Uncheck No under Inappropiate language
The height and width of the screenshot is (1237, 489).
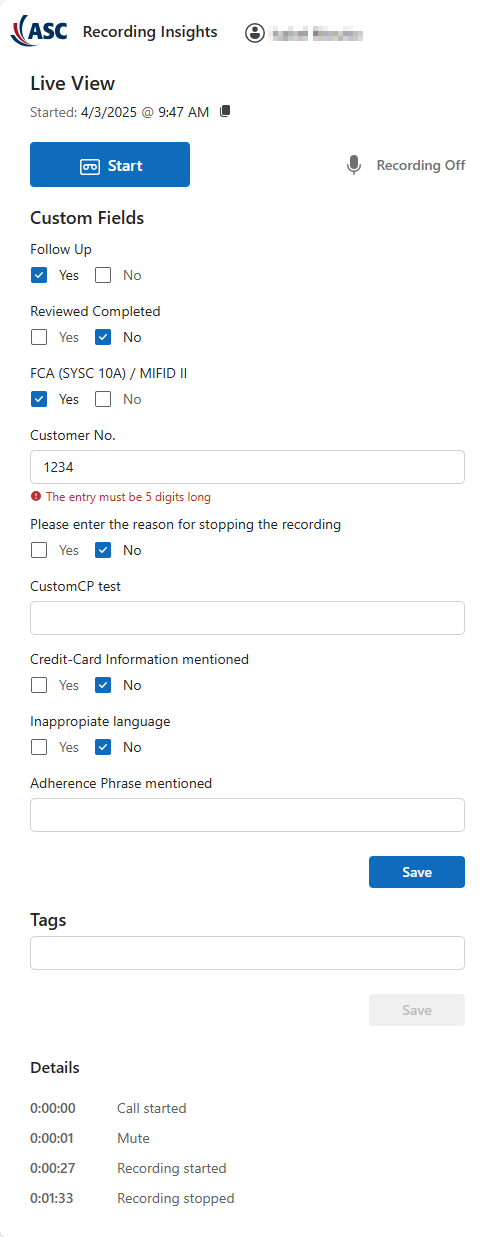click(x=103, y=747)
